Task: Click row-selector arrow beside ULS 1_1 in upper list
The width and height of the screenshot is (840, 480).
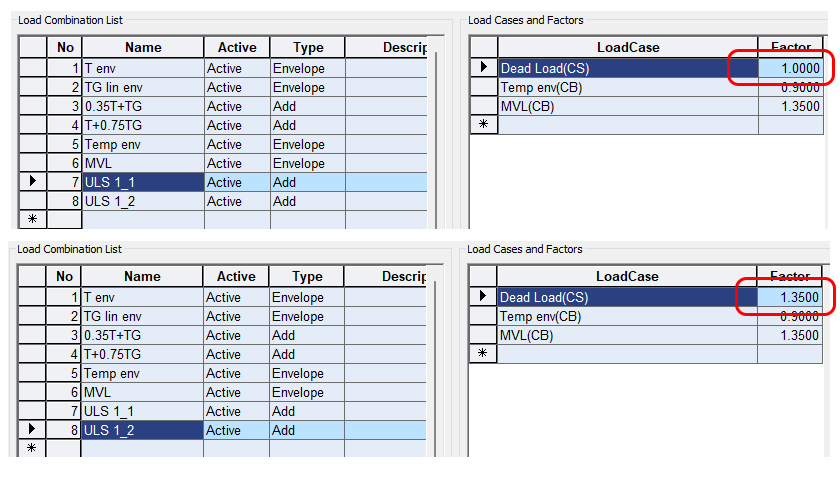Action: 32,182
